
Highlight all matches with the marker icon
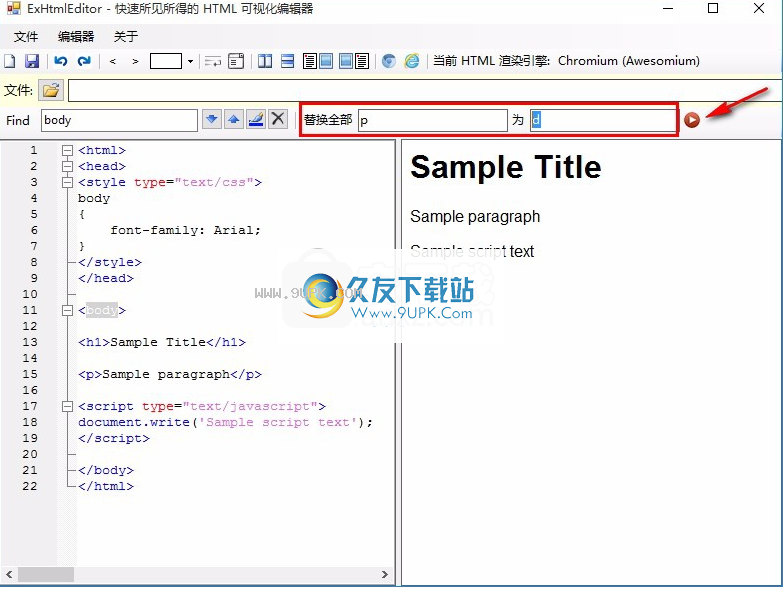click(x=256, y=120)
